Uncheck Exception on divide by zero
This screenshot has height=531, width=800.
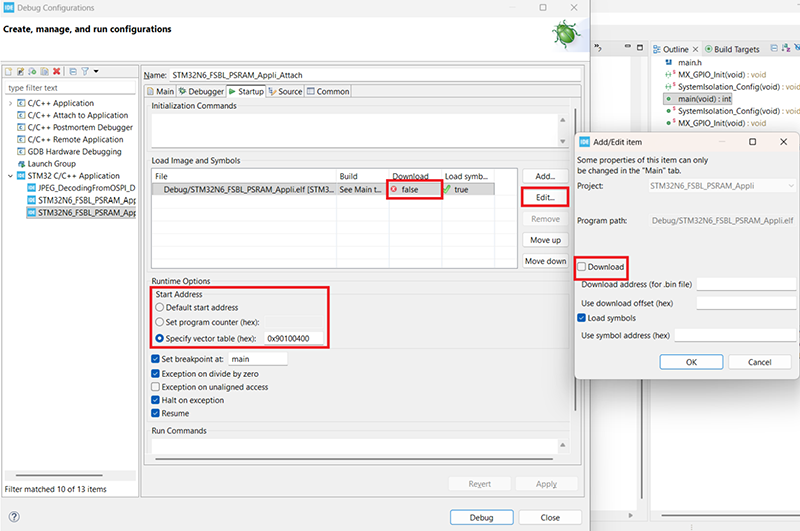[155, 373]
